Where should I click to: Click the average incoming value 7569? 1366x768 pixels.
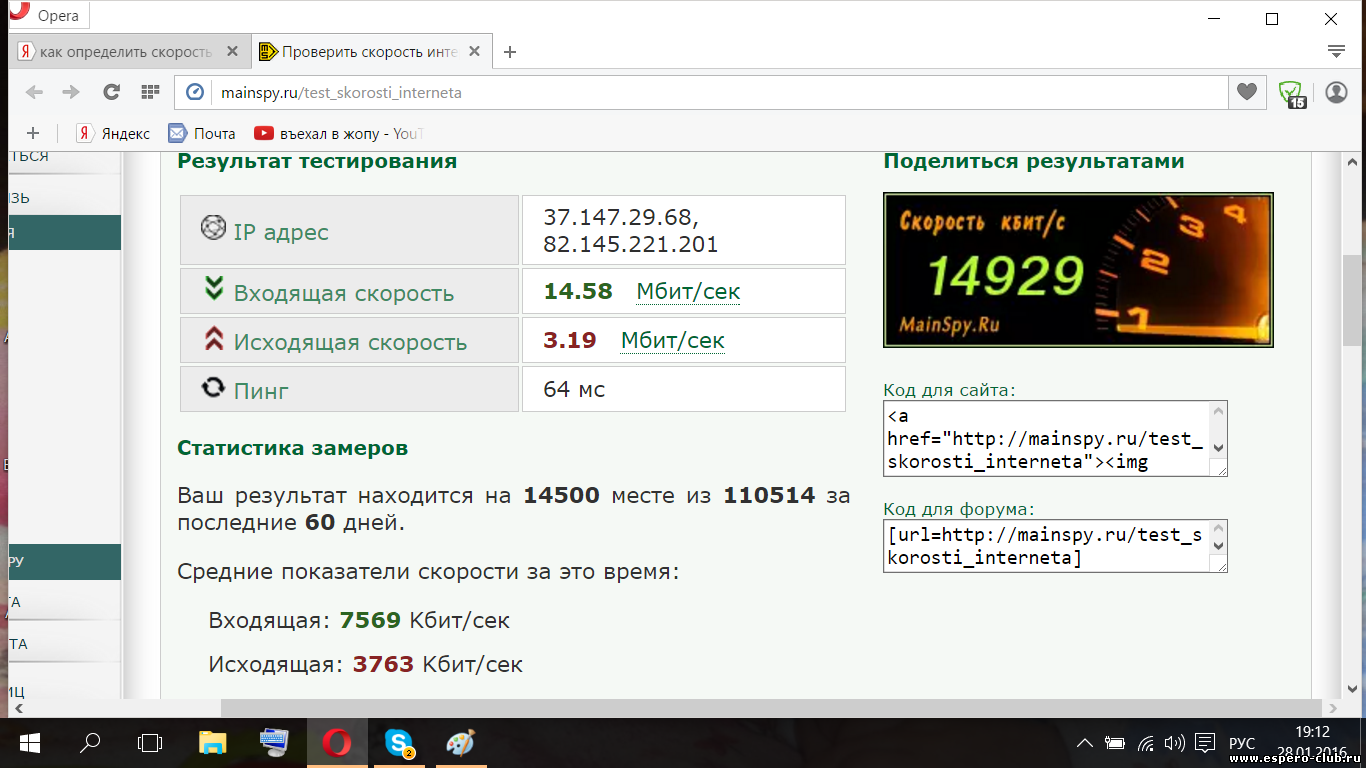tap(370, 620)
